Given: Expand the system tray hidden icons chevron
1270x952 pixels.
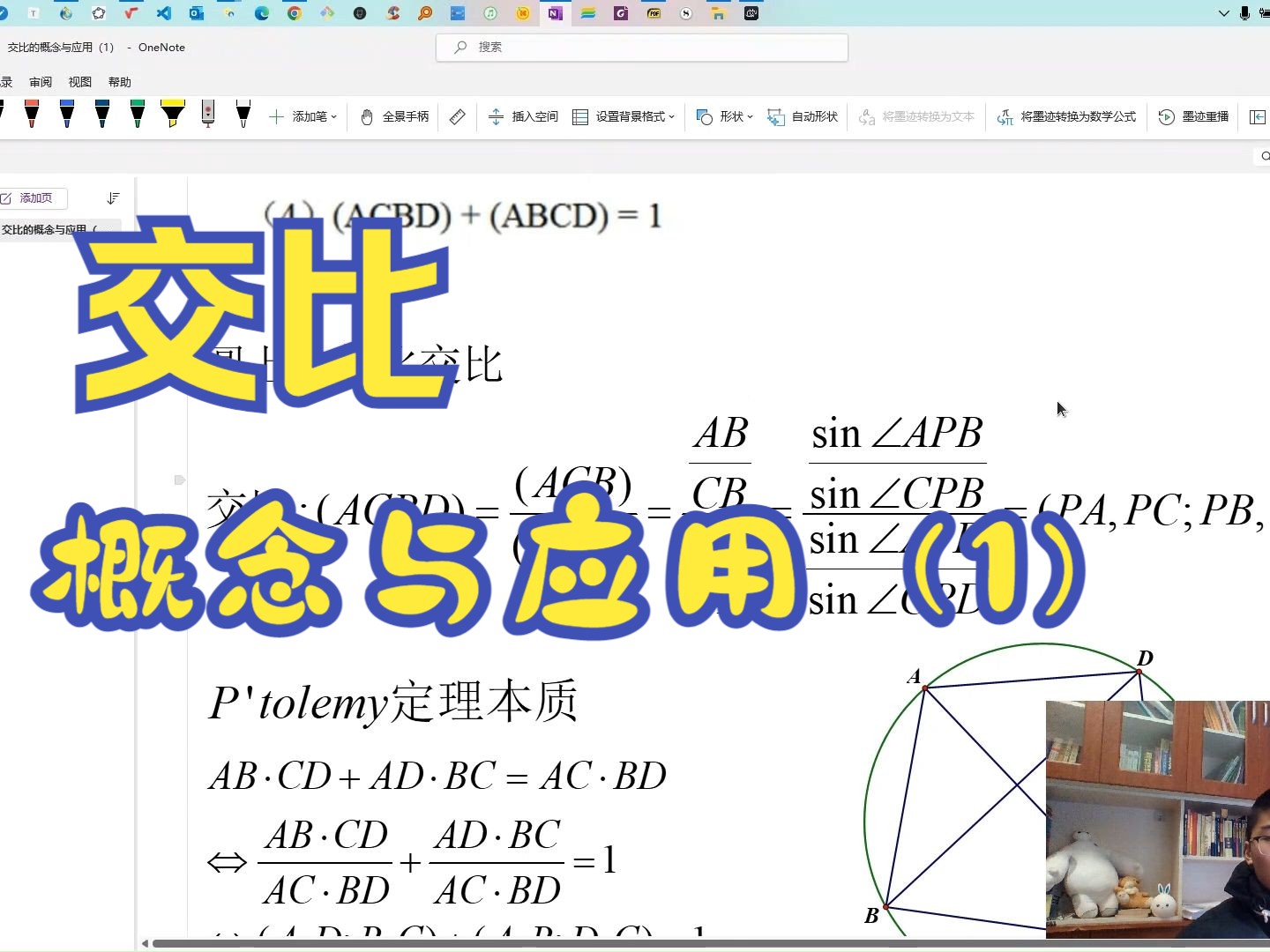Looking at the screenshot, I should pos(1223,13).
